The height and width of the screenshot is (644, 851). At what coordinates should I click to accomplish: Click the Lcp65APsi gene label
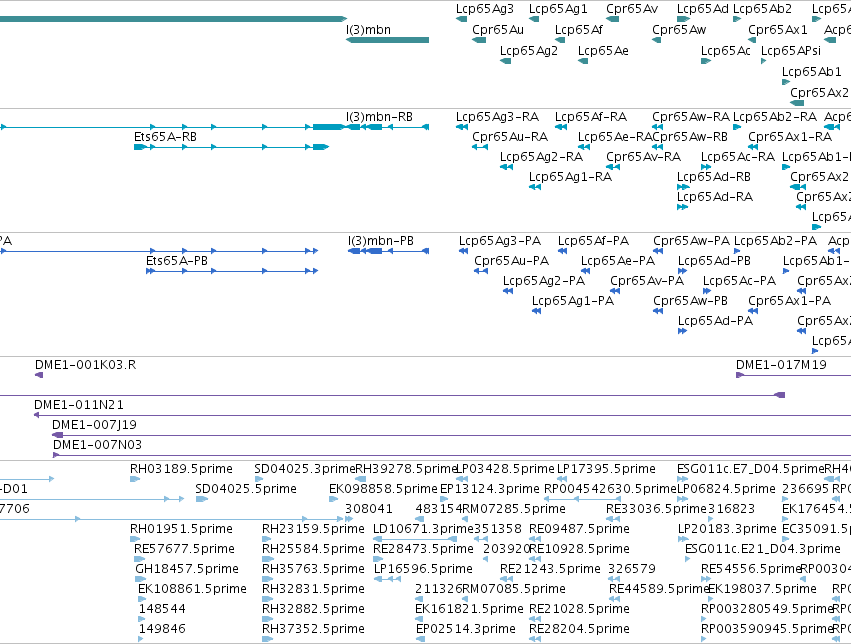(x=791, y=50)
